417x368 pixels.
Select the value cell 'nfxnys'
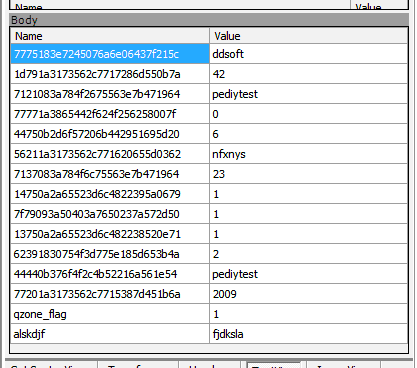point(309,154)
